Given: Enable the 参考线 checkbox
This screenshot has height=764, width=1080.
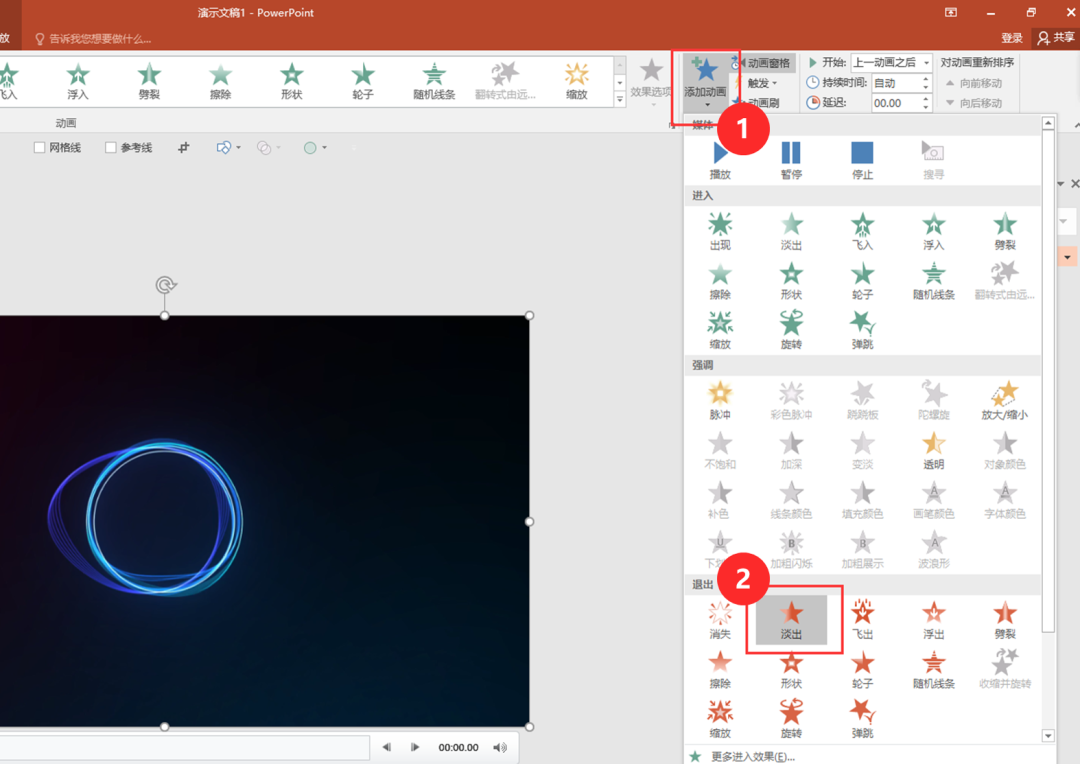Looking at the screenshot, I should 110,147.
